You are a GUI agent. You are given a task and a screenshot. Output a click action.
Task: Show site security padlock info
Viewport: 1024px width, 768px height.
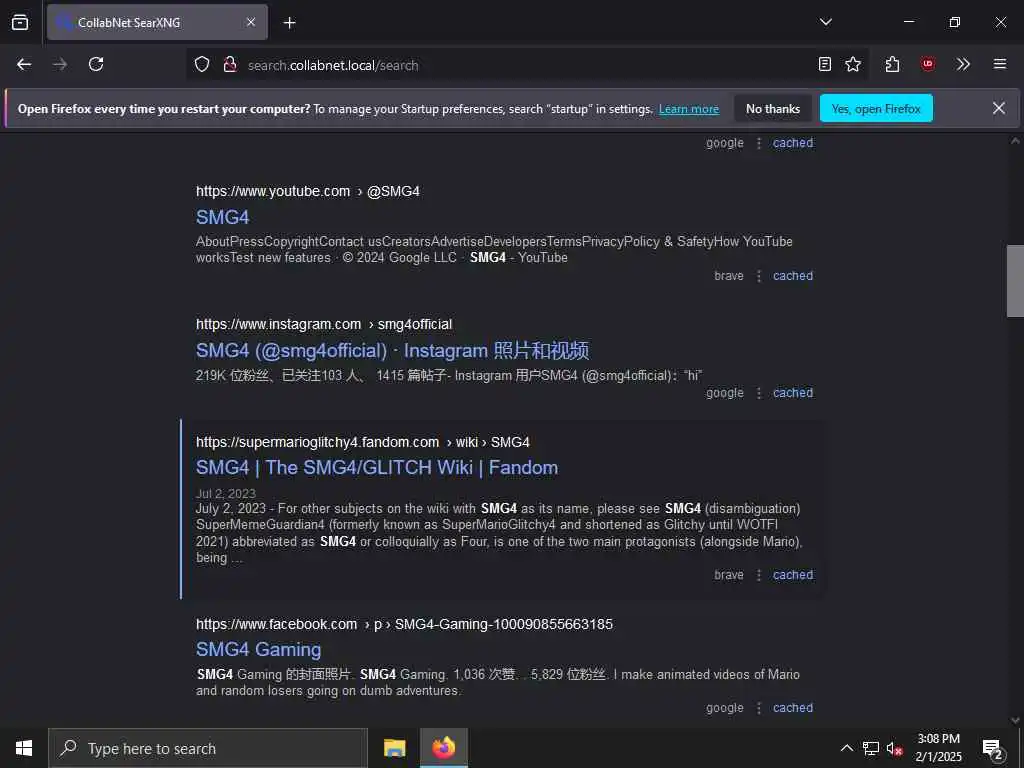(229, 64)
